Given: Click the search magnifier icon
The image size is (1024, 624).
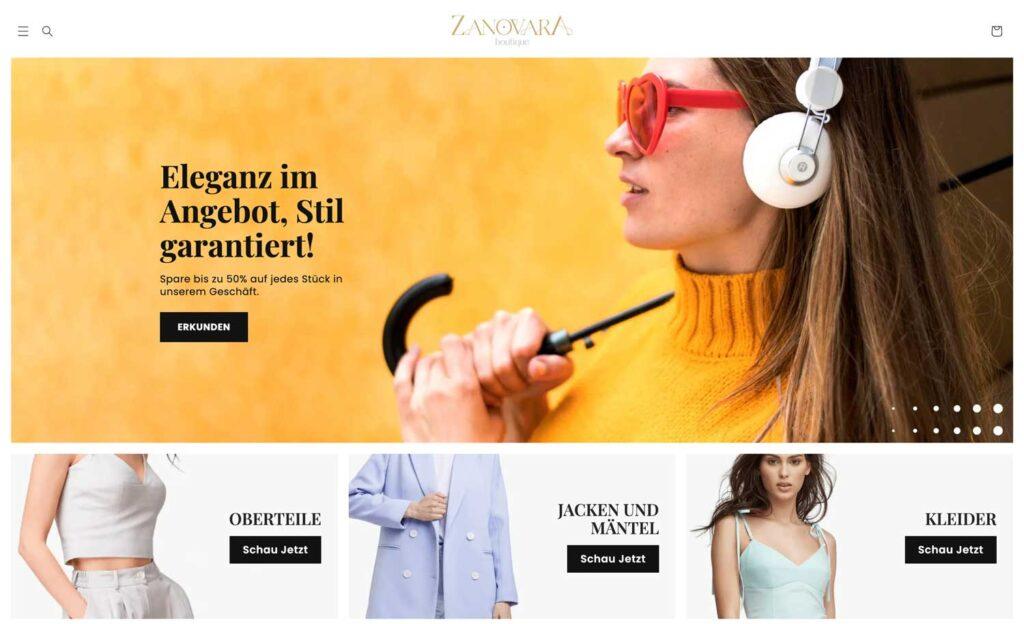Looking at the screenshot, I should point(47,31).
